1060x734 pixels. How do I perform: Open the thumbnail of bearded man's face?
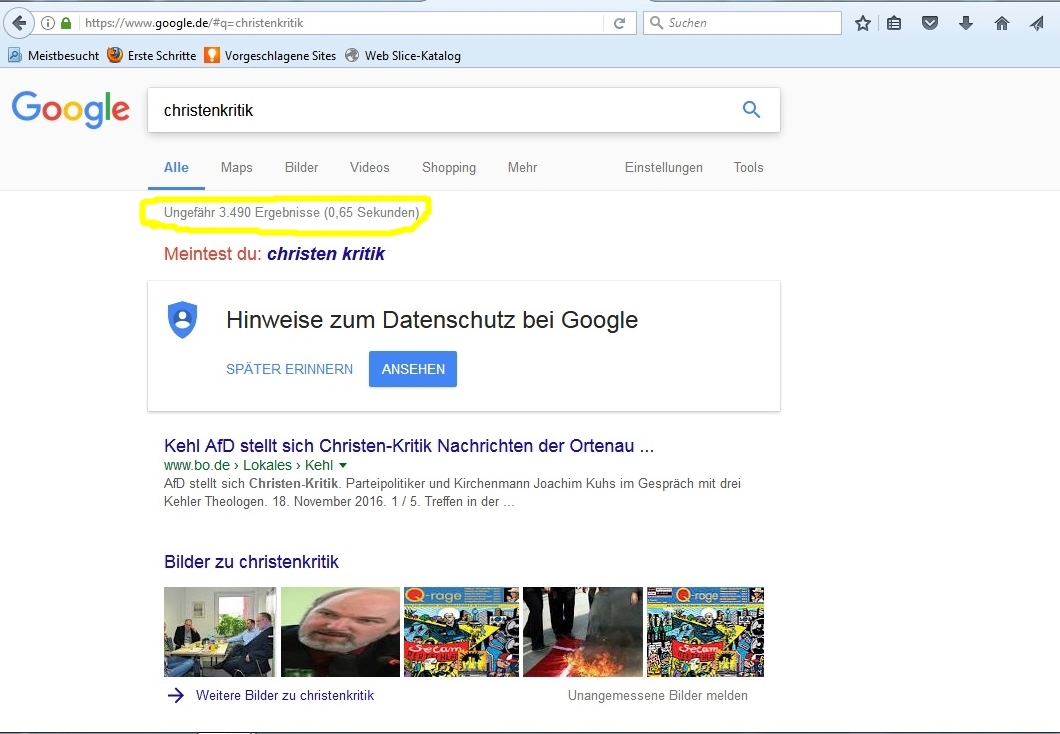tap(340, 632)
